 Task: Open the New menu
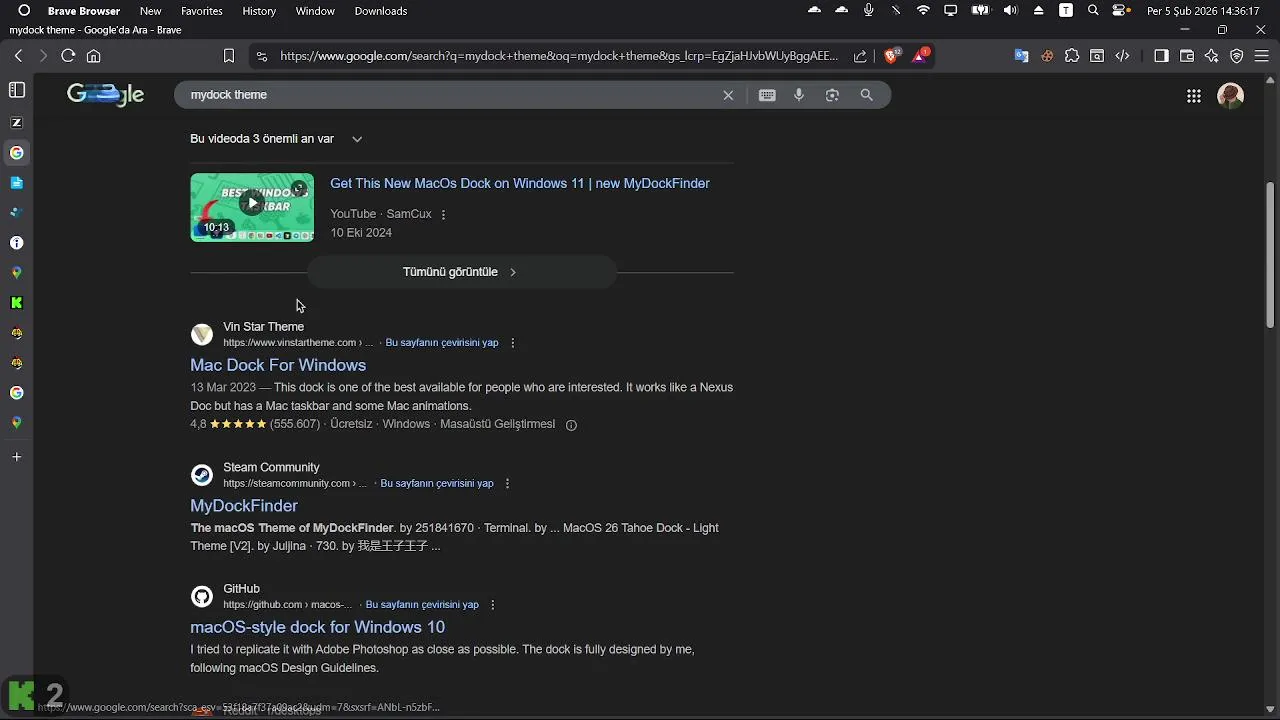pyautogui.click(x=150, y=11)
